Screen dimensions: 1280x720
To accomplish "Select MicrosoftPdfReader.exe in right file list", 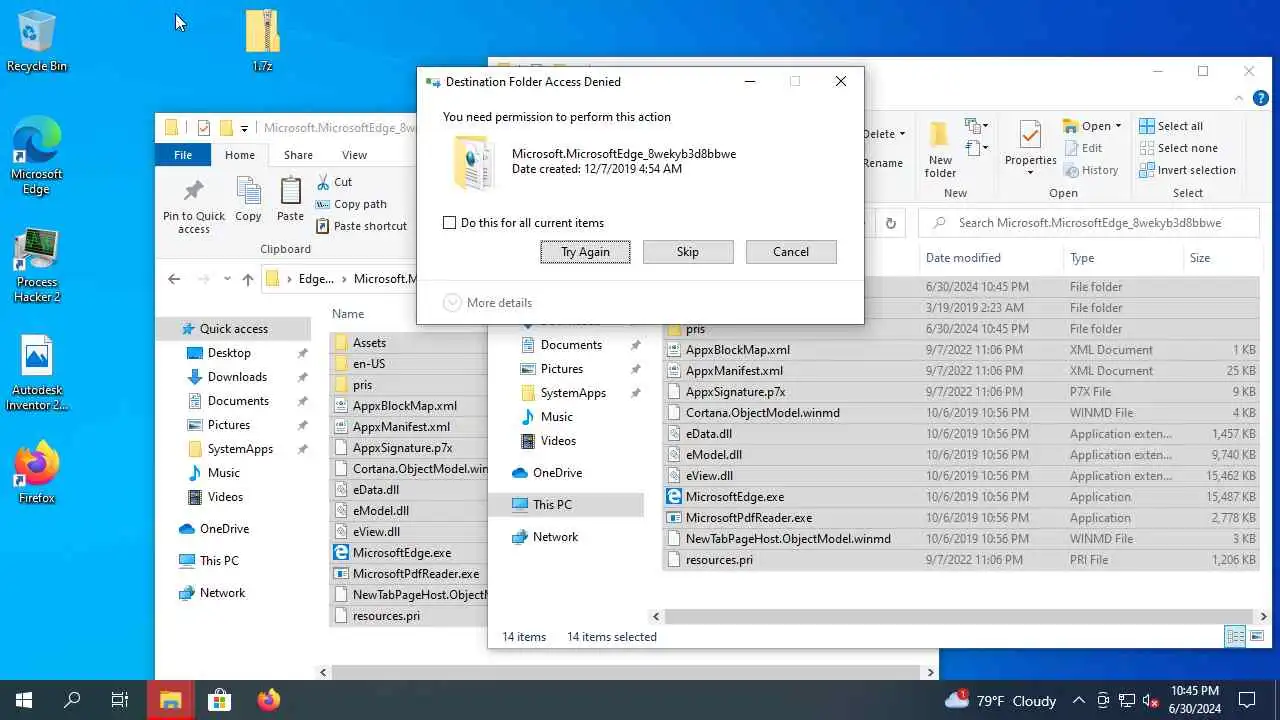I will (x=749, y=518).
